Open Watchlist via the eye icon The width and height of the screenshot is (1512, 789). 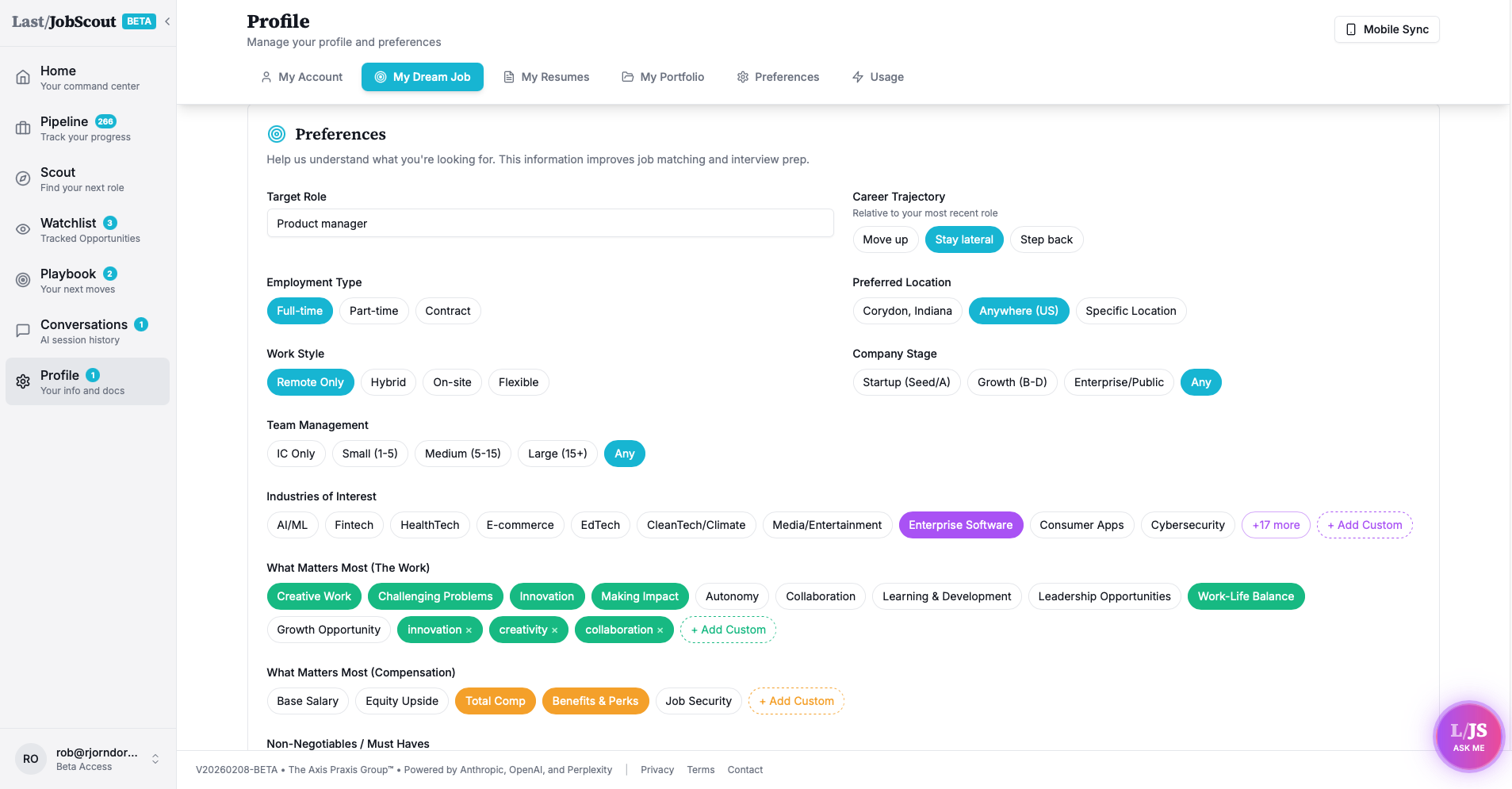[23, 229]
